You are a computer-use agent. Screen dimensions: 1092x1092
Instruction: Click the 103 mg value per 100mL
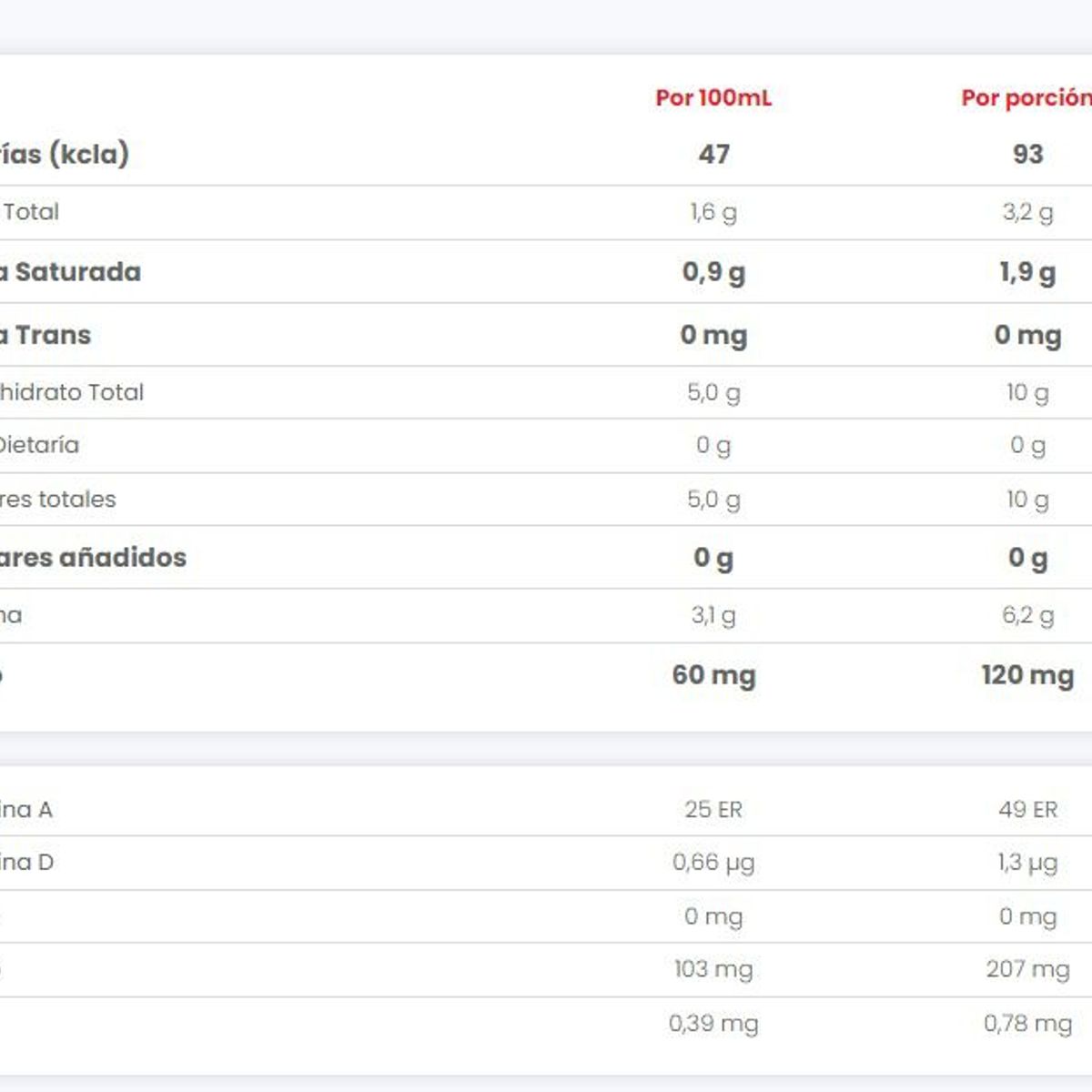pyautogui.click(x=713, y=969)
